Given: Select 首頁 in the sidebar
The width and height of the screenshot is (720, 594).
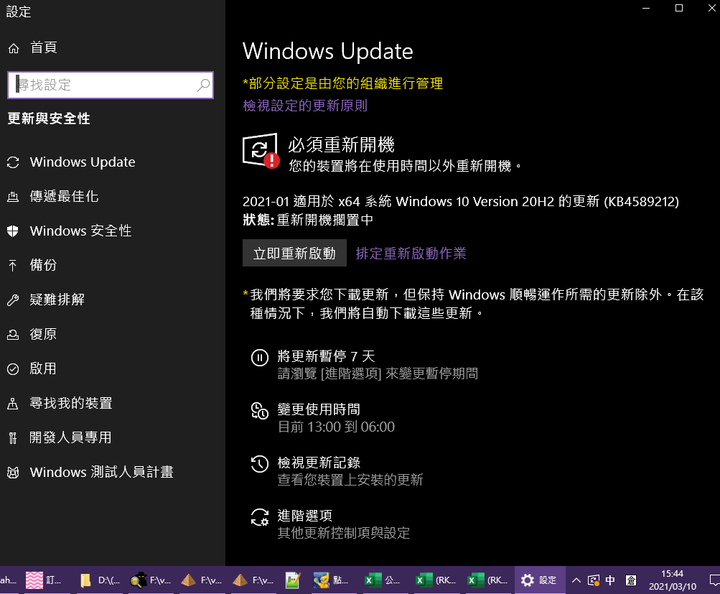Looking at the screenshot, I should pos(43,48).
